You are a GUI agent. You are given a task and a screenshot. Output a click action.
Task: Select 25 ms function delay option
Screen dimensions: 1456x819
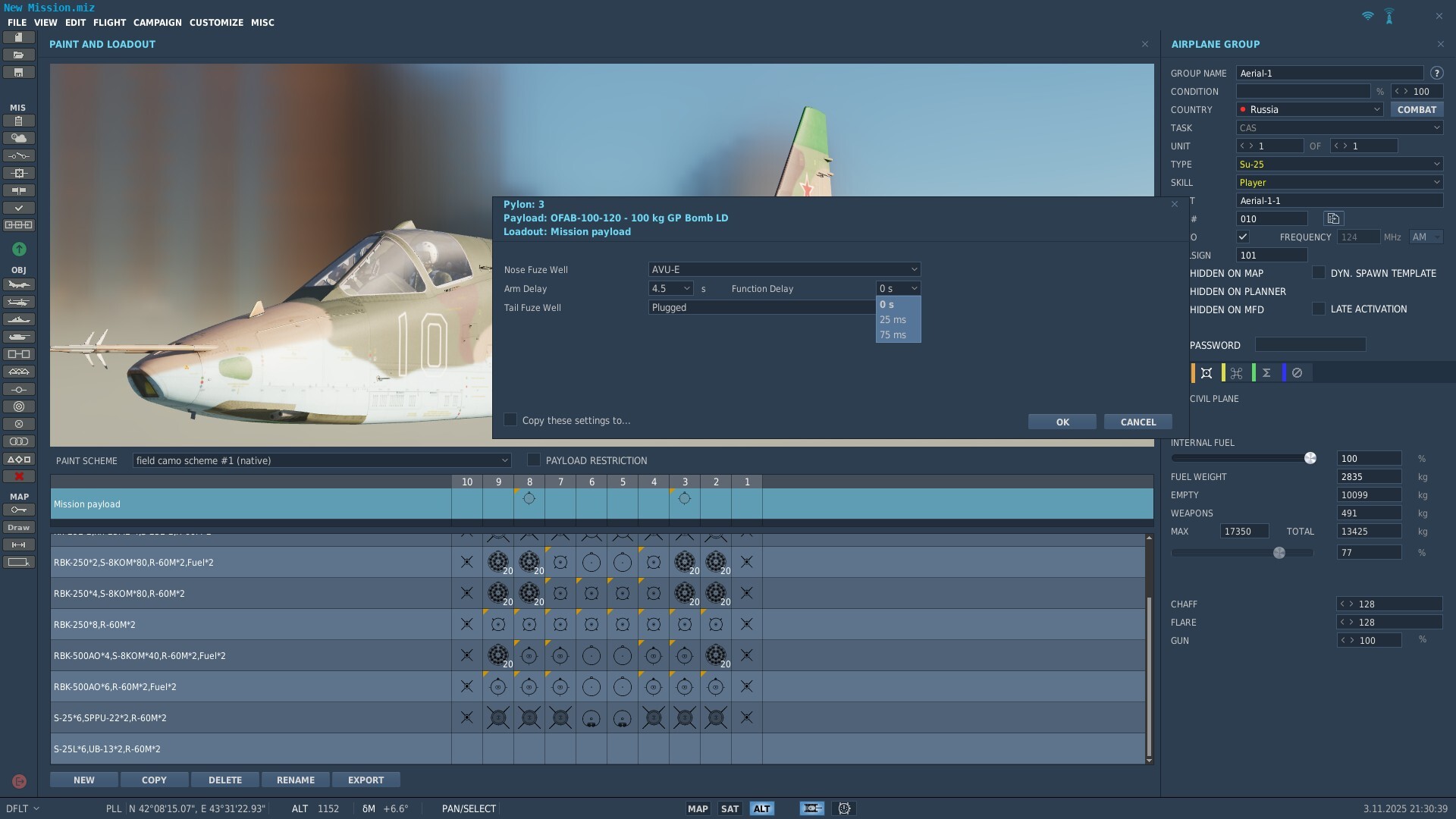[x=893, y=320]
